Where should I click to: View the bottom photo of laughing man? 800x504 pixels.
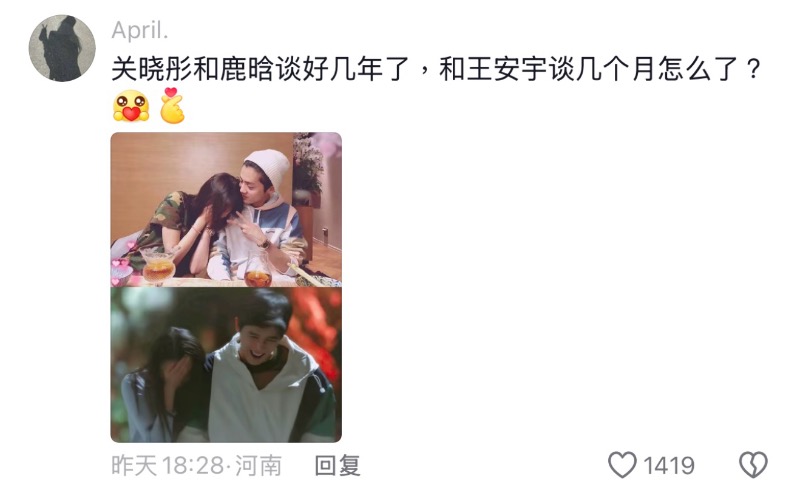tap(226, 365)
